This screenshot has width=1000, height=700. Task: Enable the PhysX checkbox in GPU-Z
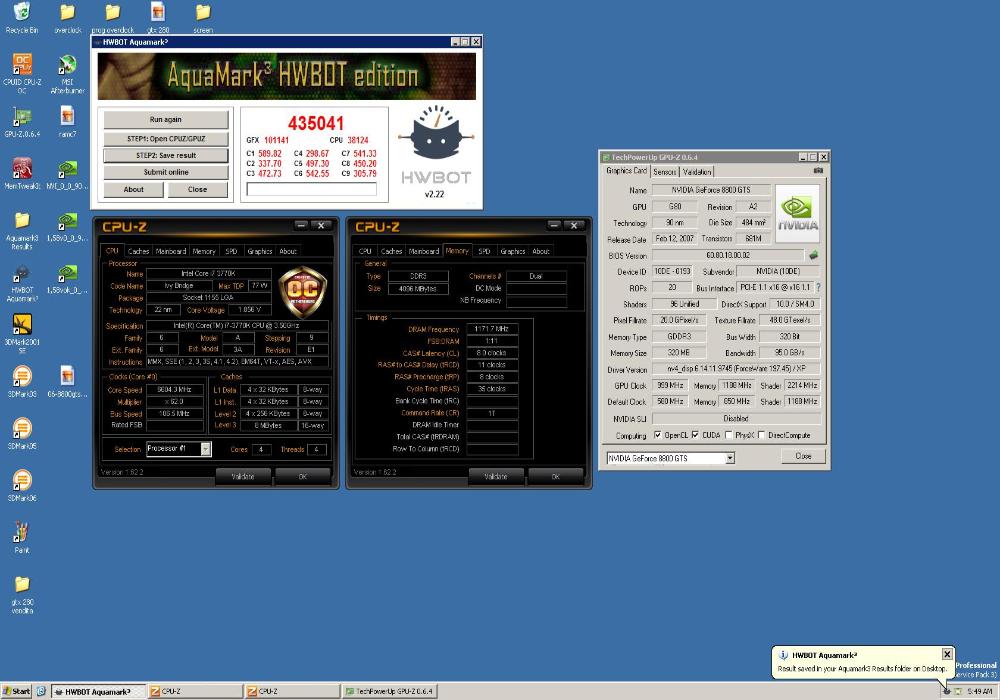pyautogui.click(x=728, y=435)
